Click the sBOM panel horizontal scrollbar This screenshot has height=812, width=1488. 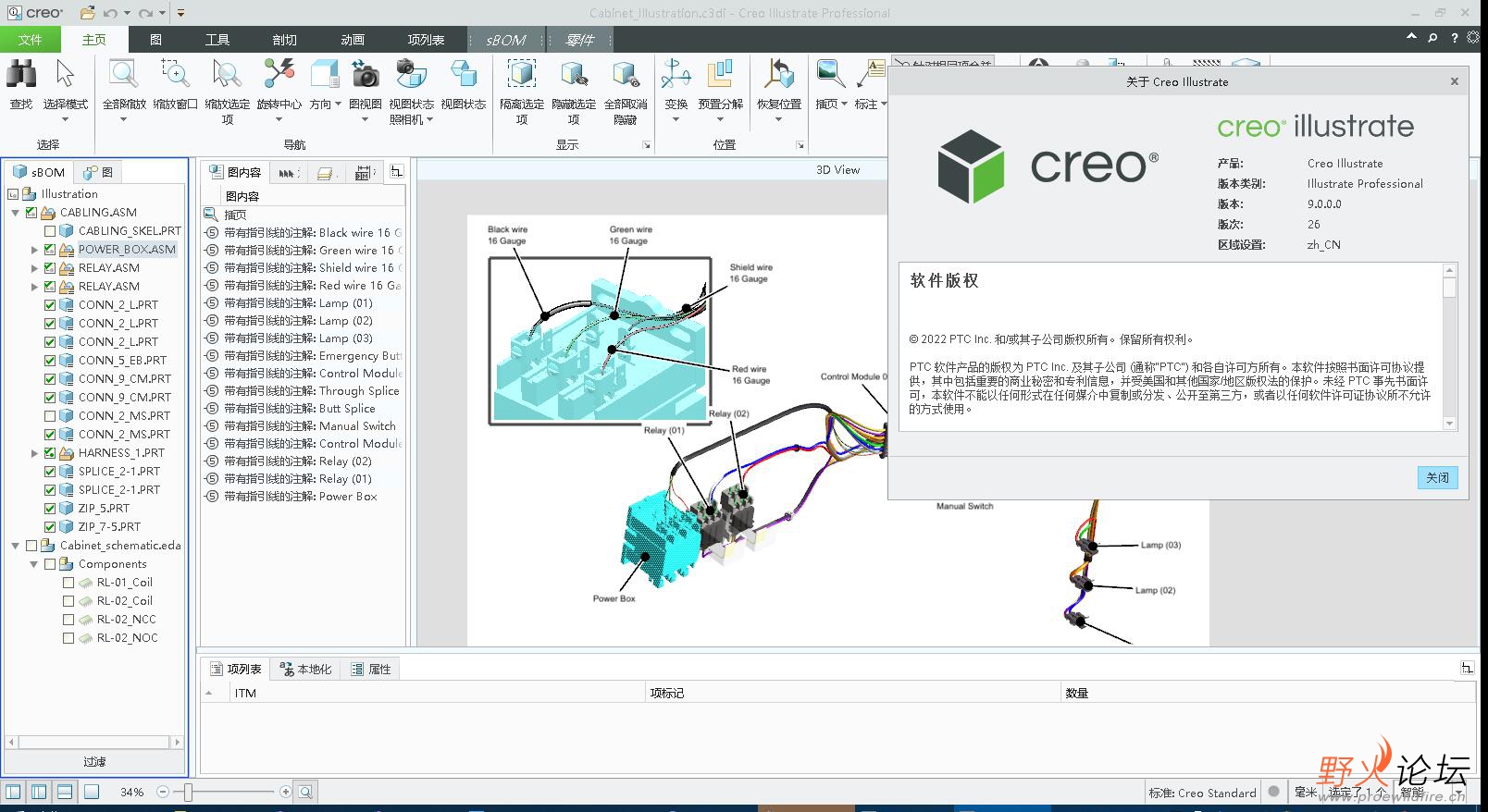click(x=94, y=742)
